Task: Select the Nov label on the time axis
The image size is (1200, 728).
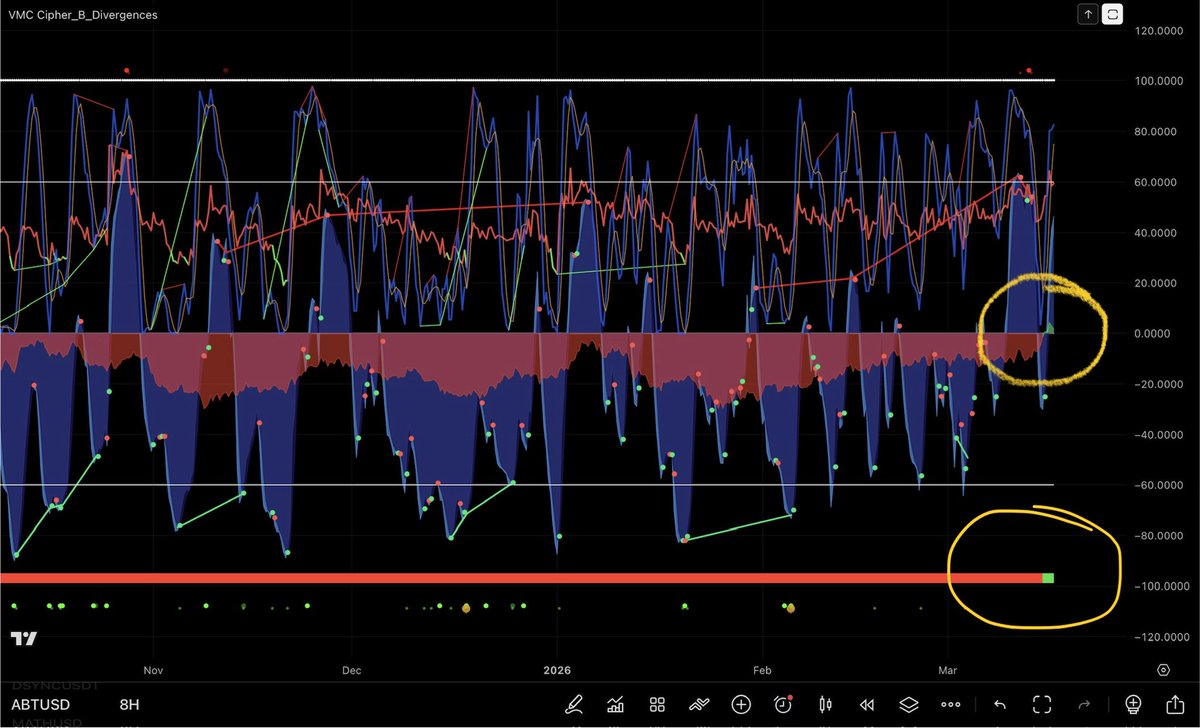Action: pos(153,670)
